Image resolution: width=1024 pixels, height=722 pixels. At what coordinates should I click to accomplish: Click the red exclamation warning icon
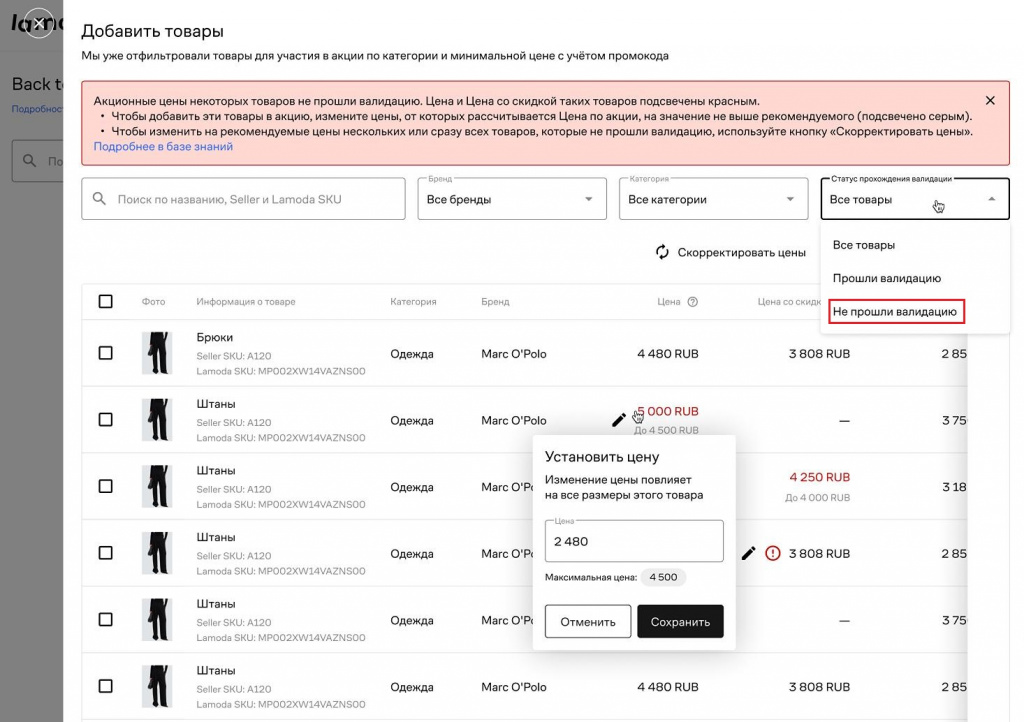point(772,553)
